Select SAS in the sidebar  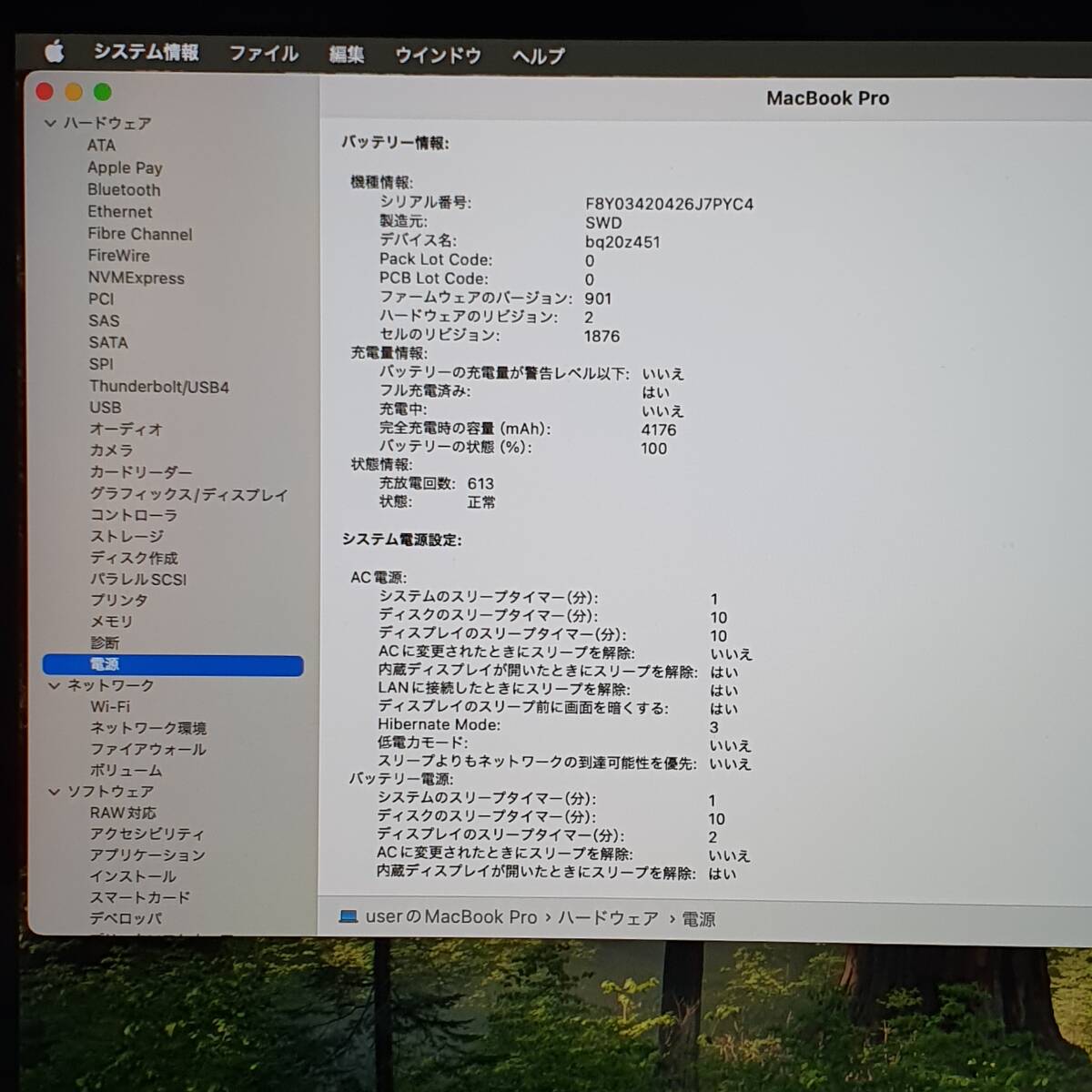point(104,320)
